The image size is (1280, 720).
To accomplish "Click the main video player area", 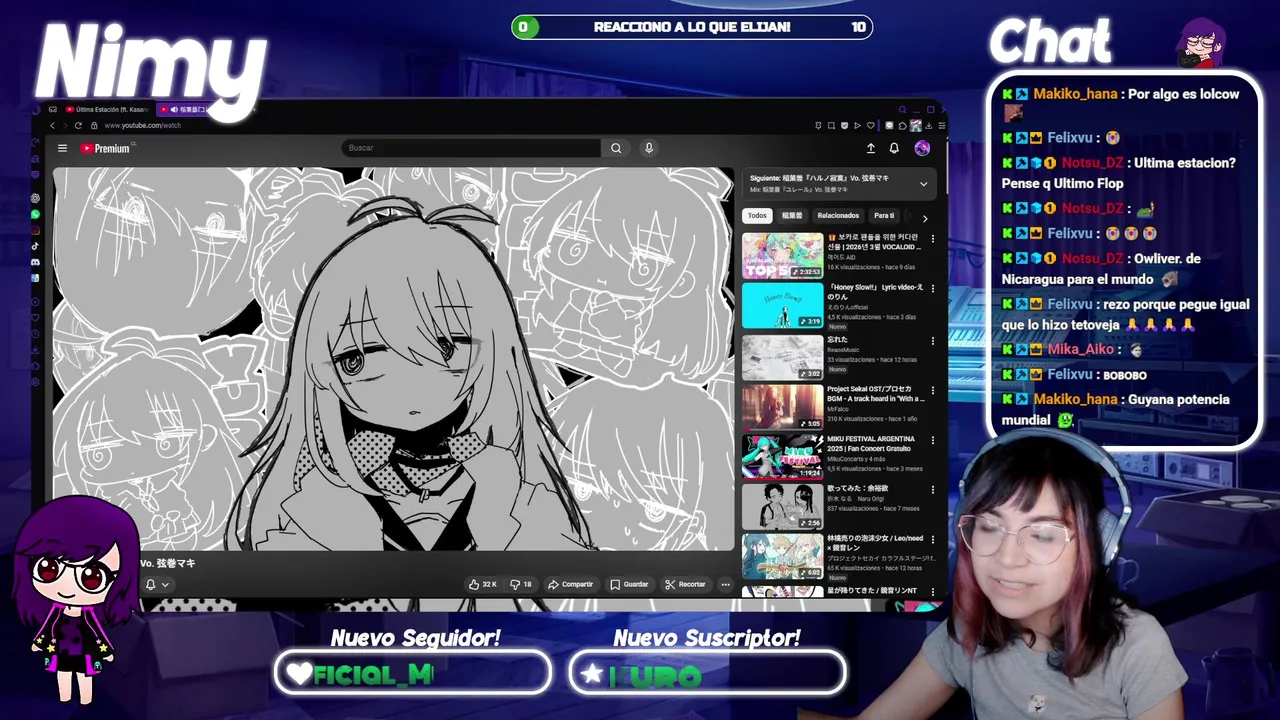I will (x=393, y=358).
